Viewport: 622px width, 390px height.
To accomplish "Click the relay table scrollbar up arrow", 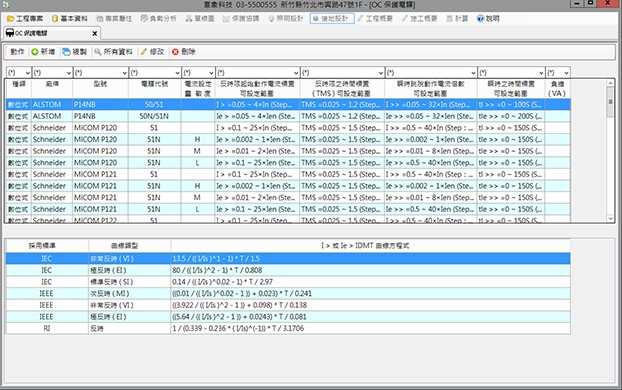I will click(610, 83).
